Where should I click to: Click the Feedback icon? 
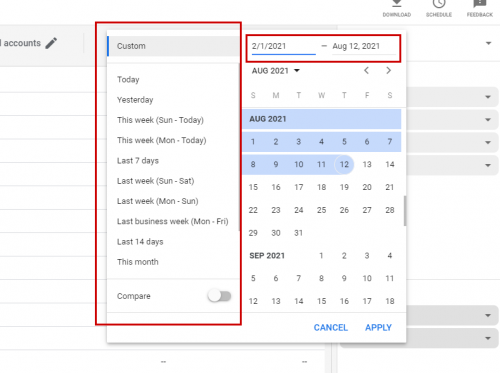(479, 4)
